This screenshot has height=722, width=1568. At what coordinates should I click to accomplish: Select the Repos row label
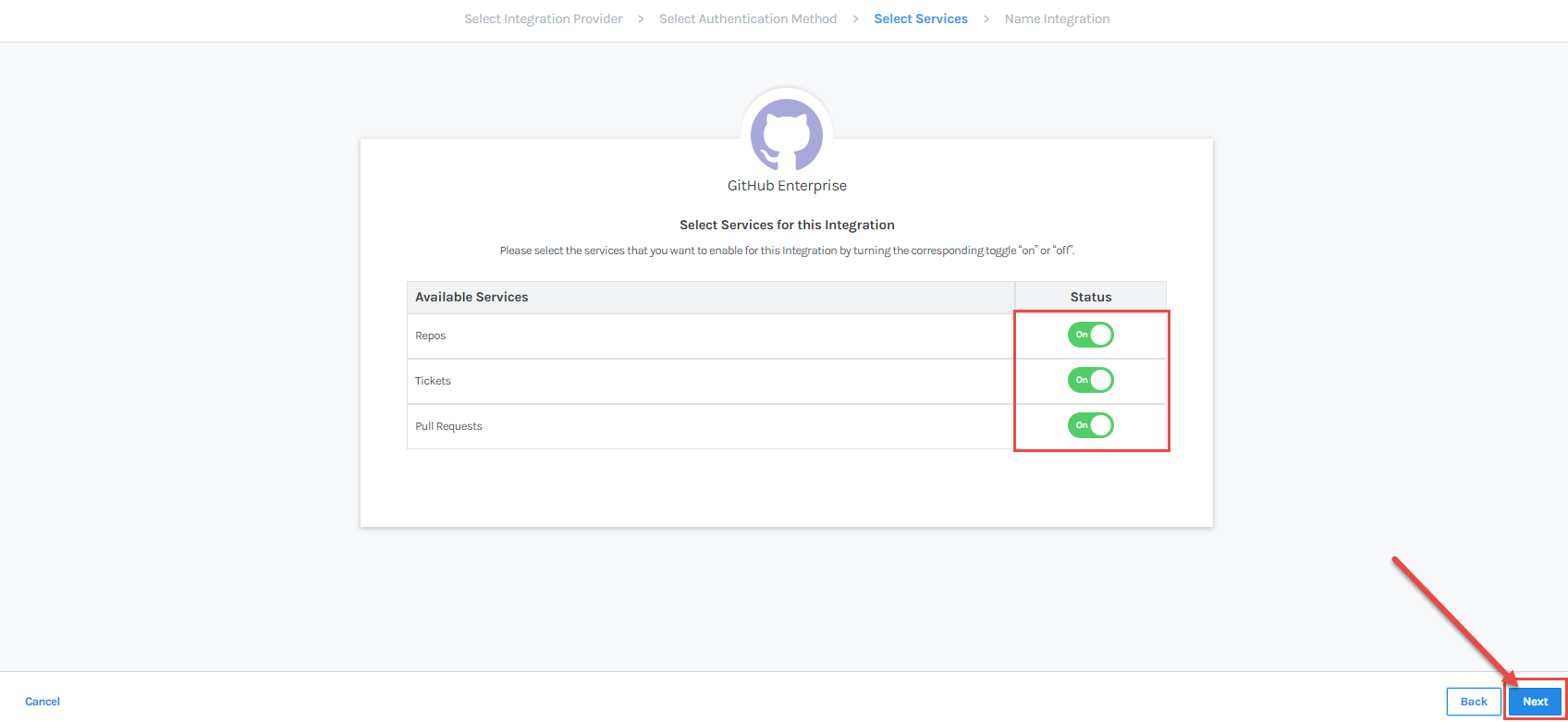coord(431,336)
